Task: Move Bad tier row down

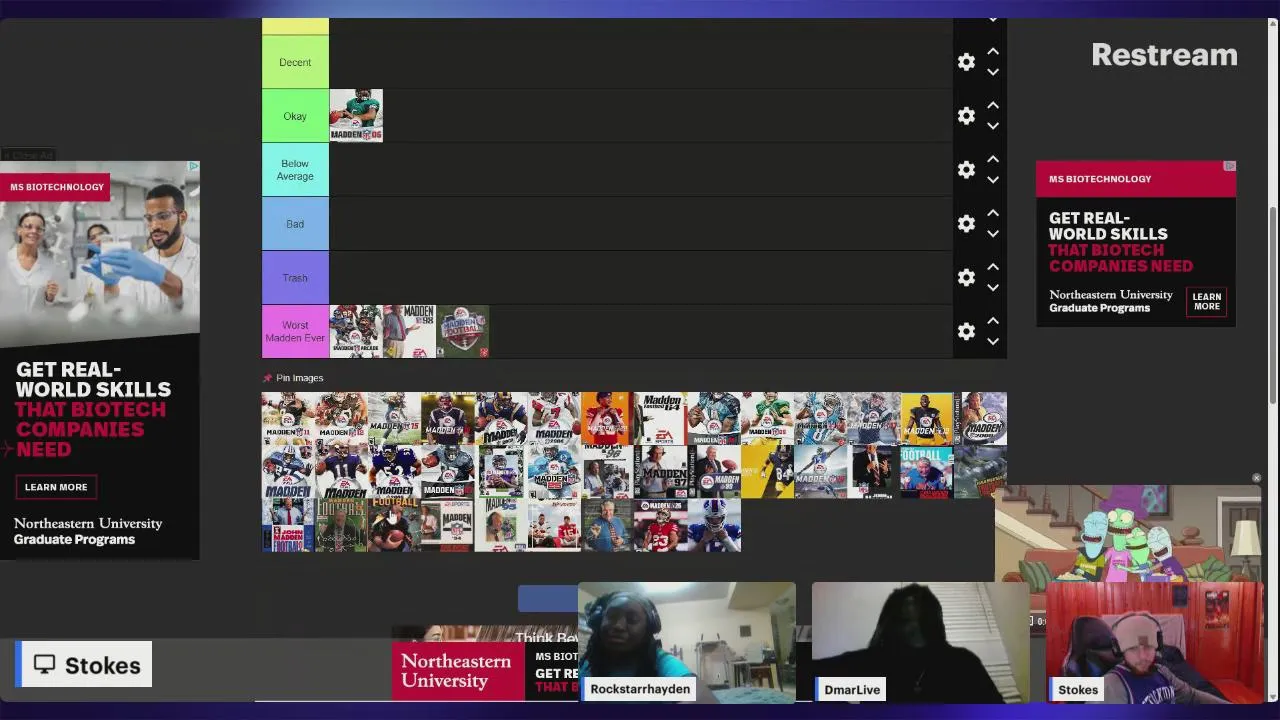Action: click(993, 234)
